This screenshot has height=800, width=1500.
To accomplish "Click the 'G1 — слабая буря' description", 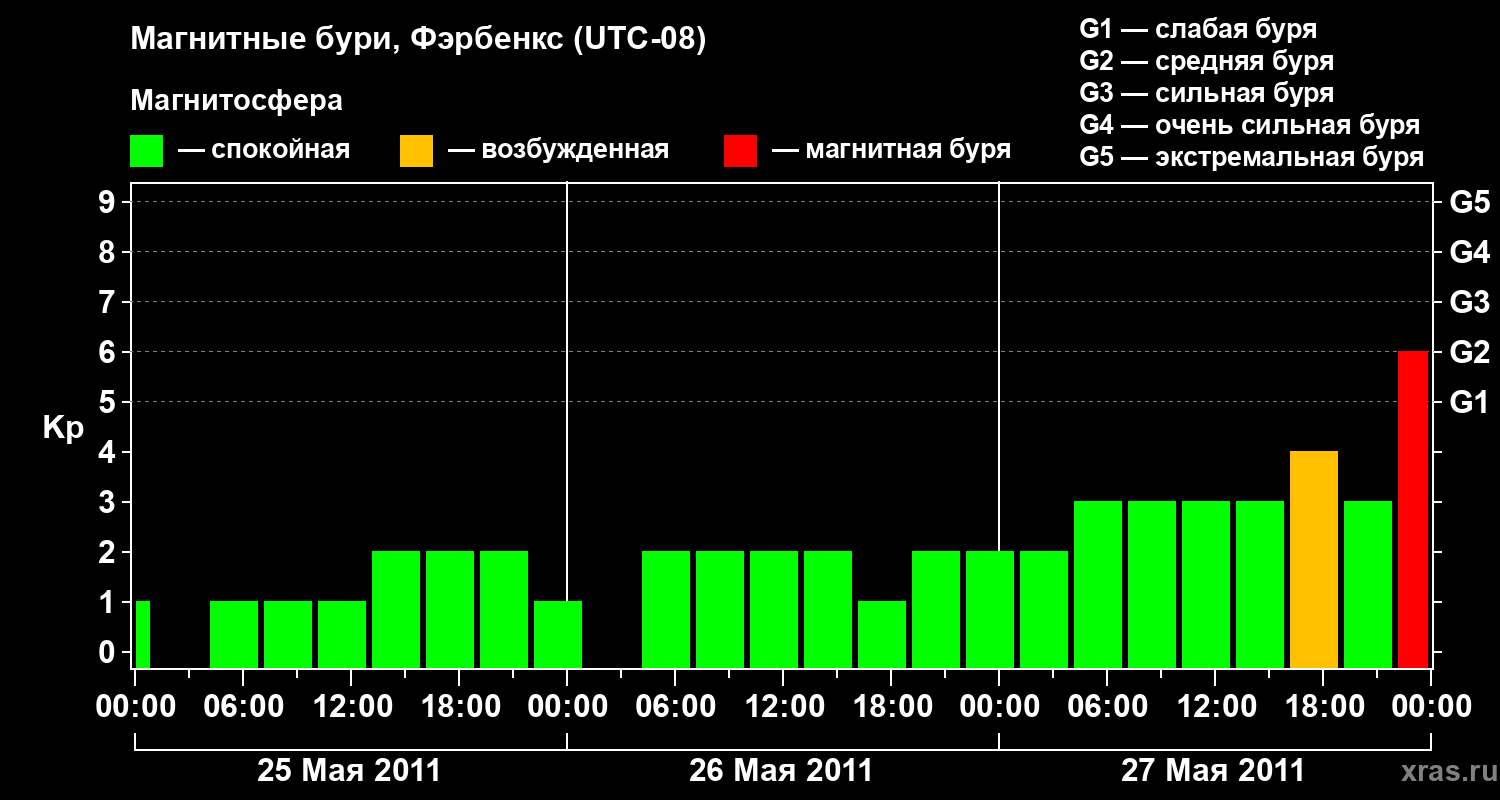I will [x=1198, y=29].
